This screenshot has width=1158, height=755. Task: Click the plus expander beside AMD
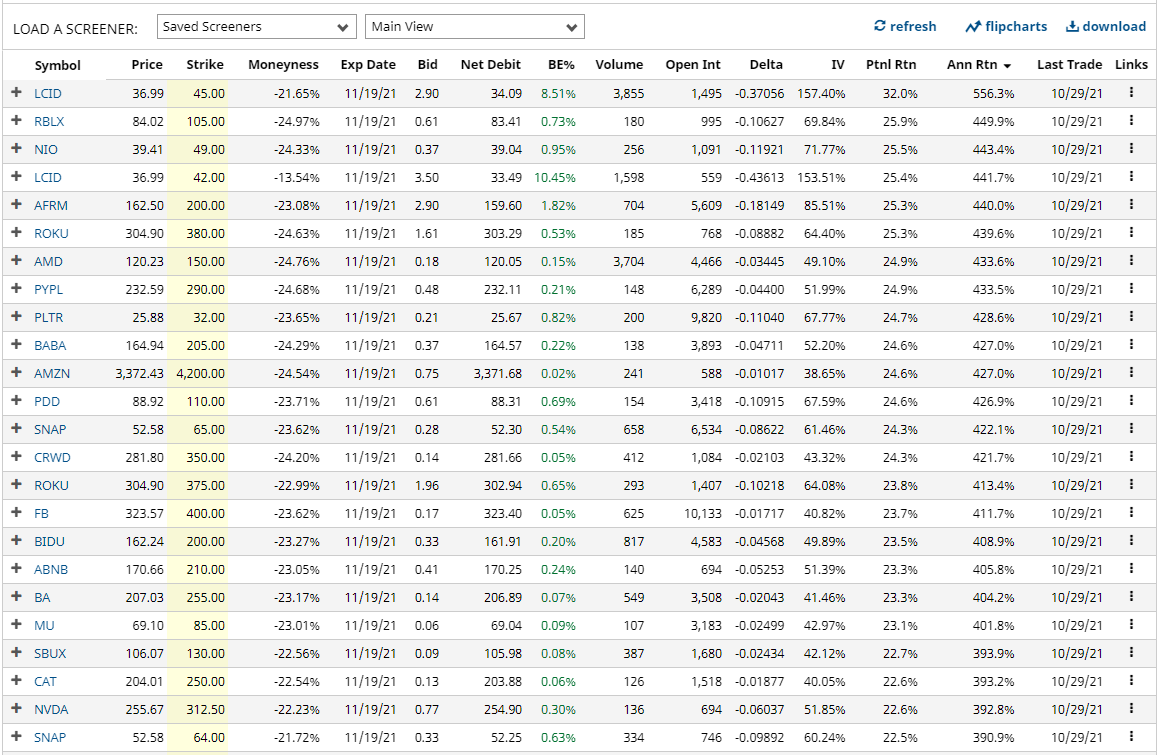click(16, 261)
